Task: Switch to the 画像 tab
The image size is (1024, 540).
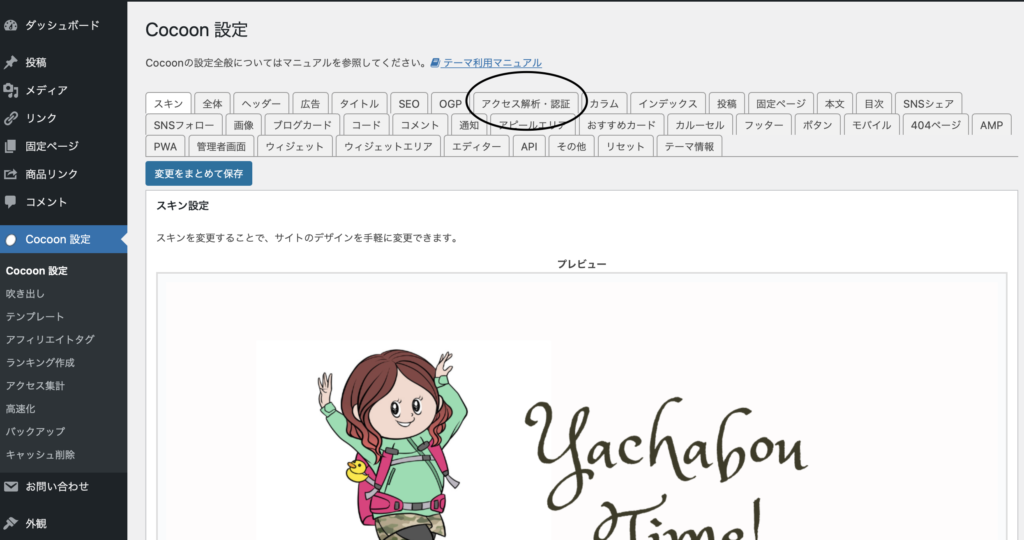Action: tap(244, 125)
